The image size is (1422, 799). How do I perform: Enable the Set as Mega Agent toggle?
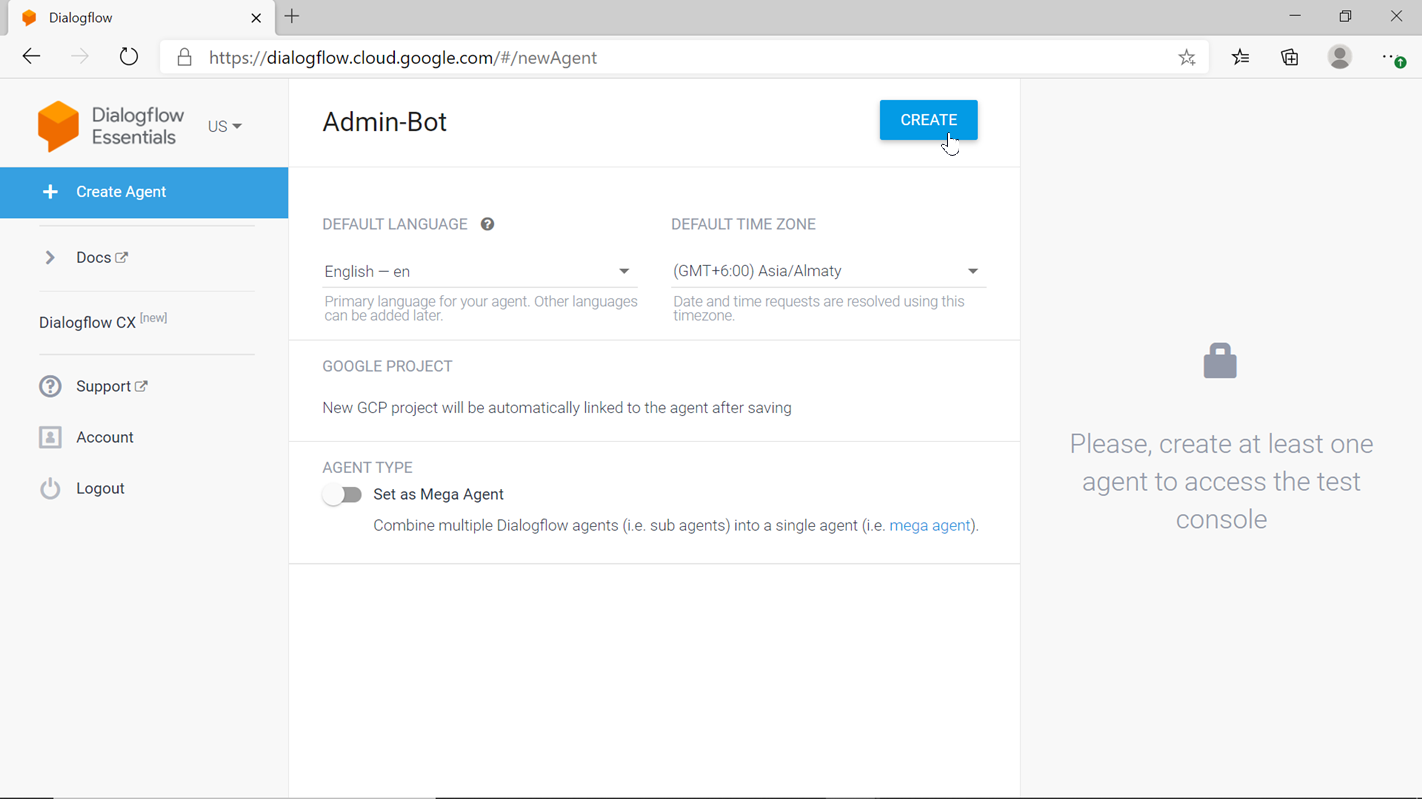point(342,495)
